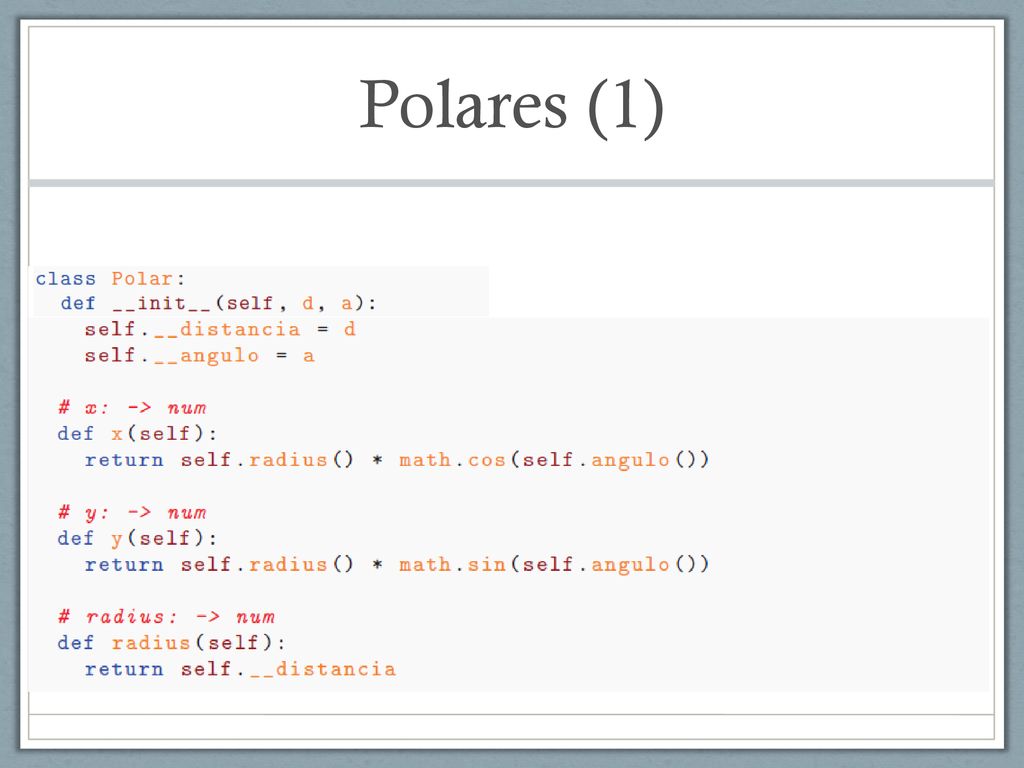
Task: Click the slide title "Polares (1)"
Action: (511, 106)
